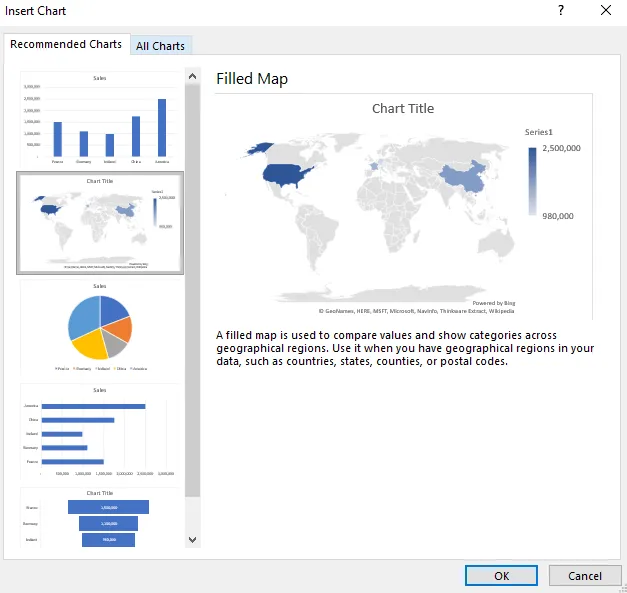The width and height of the screenshot is (627, 593).
Task: Click the OK button
Action: click(x=501, y=575)
